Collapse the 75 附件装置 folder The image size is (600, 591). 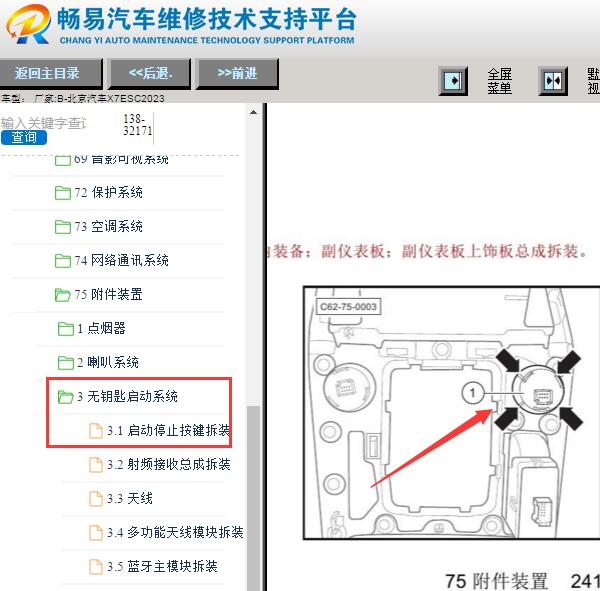(x=62, y=295)
